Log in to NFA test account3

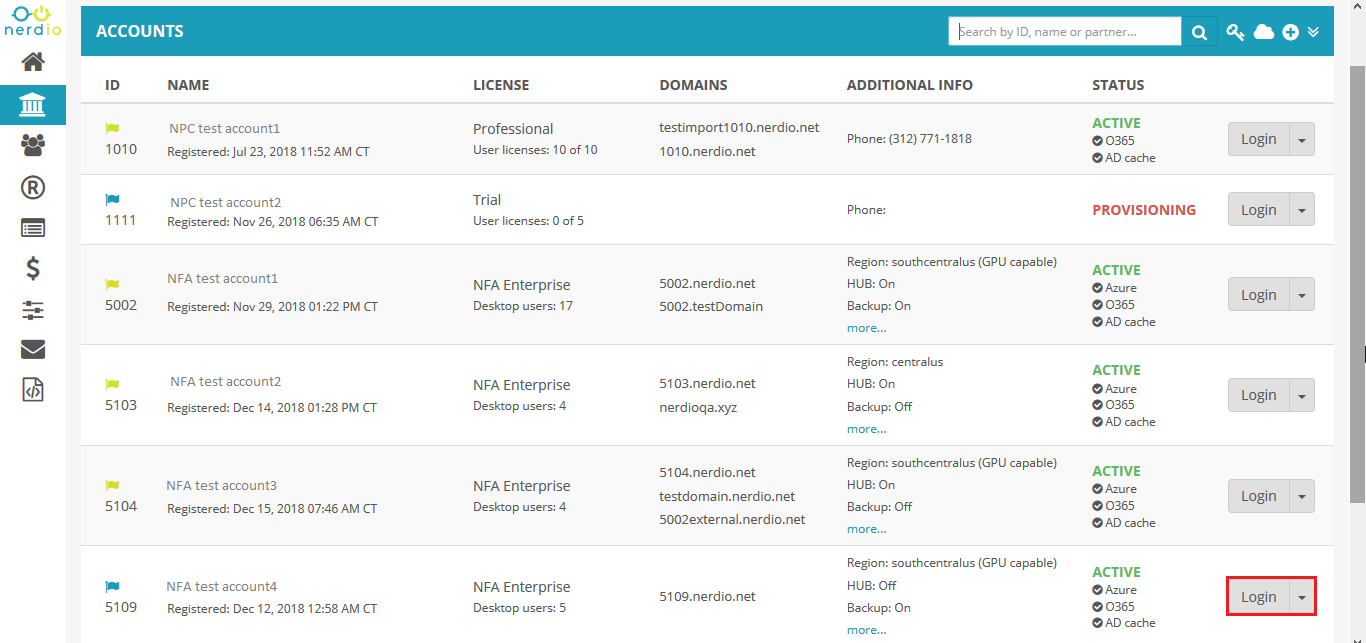1259,496
